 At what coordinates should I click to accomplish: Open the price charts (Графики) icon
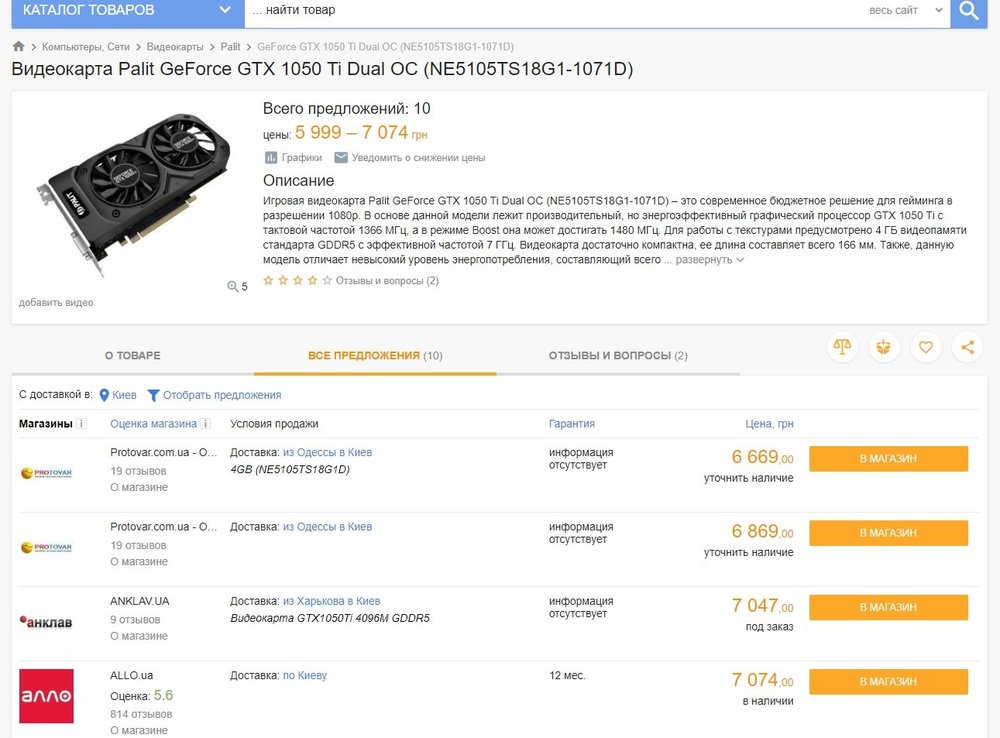click(271, 158)
